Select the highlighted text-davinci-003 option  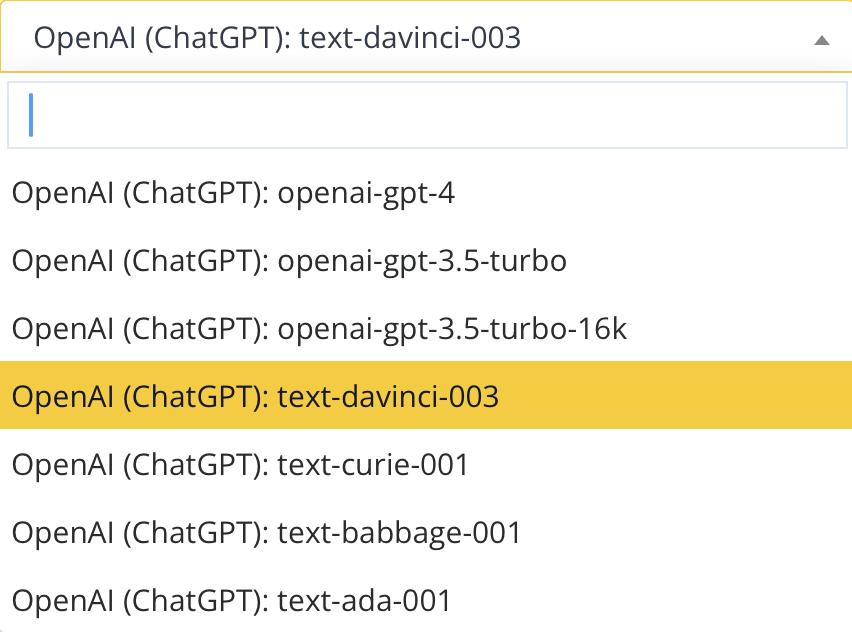pyautogui.click(x=255, y=397)
